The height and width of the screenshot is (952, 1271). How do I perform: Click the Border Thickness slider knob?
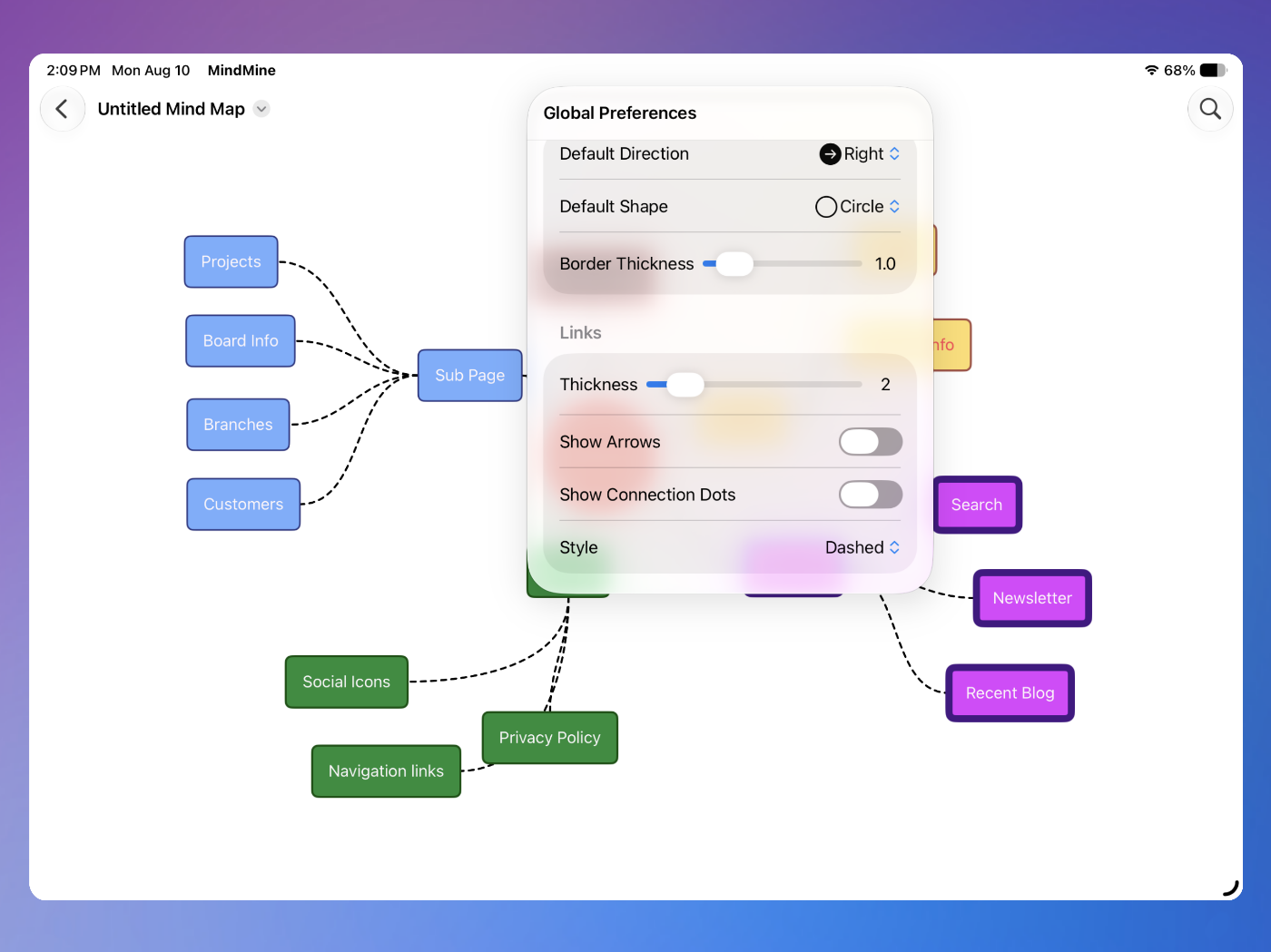(734, 264)
